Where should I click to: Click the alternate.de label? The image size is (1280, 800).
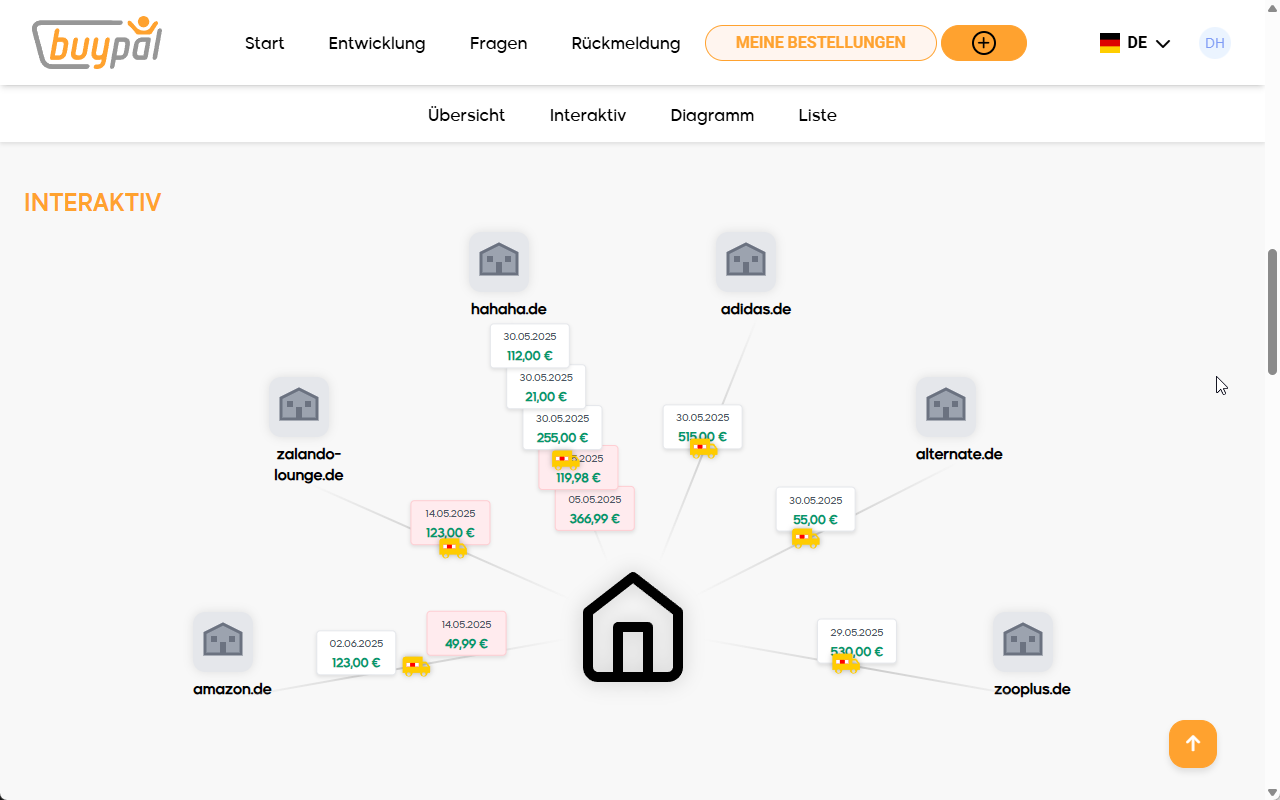coord(959,454)
